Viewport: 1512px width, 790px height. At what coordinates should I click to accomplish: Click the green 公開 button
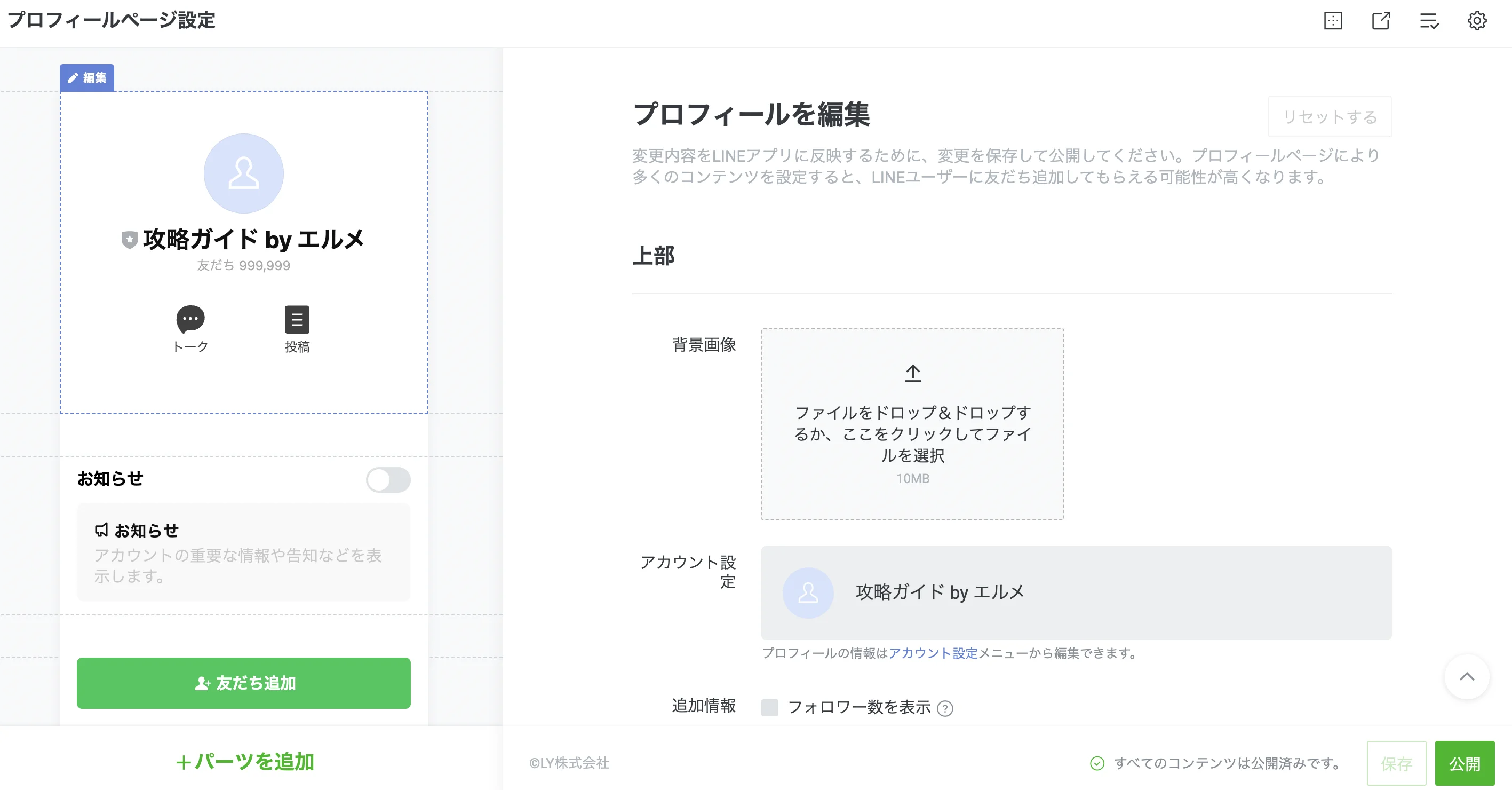pyautogui.click(x=1465, y=763)
